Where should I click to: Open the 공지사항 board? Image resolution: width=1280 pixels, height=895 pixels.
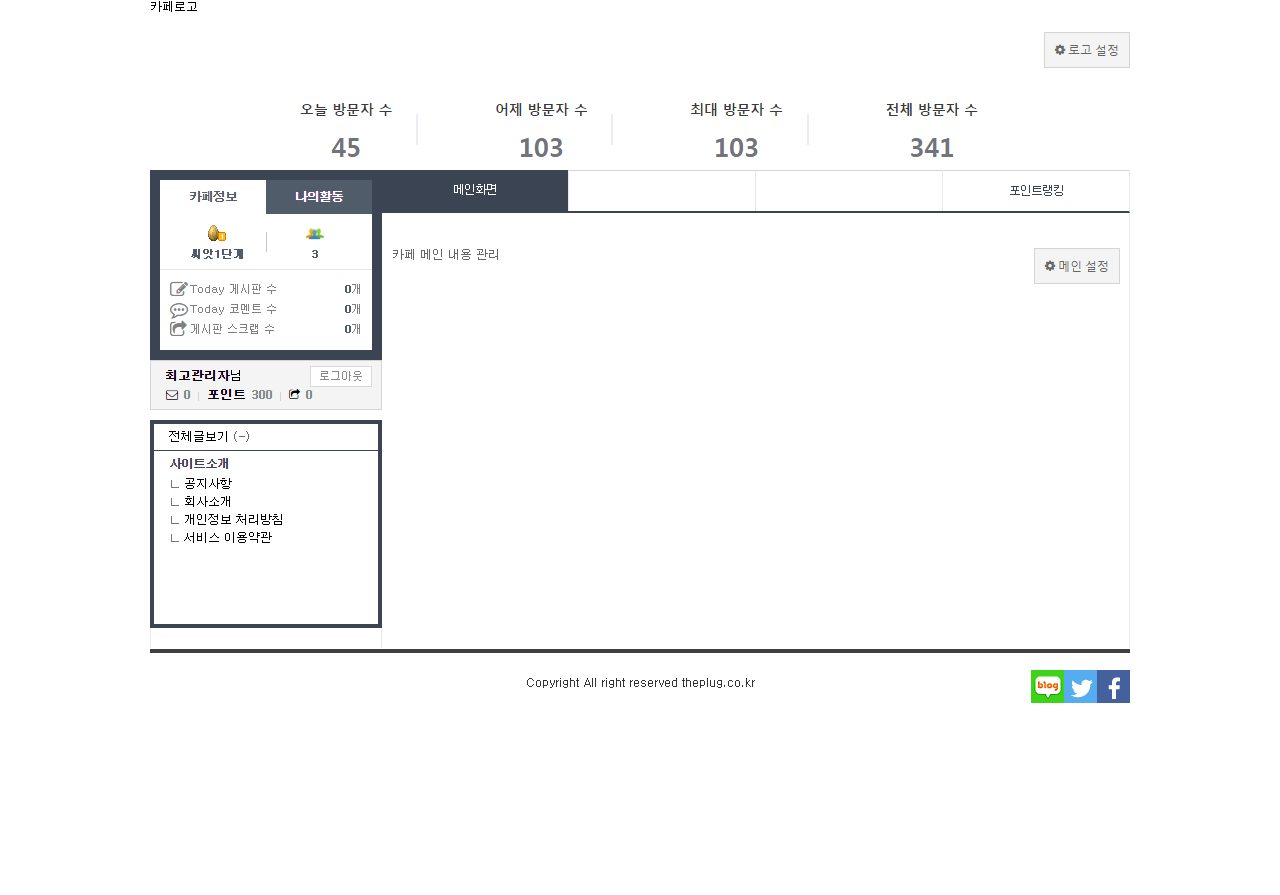click(x=207, y=484)
